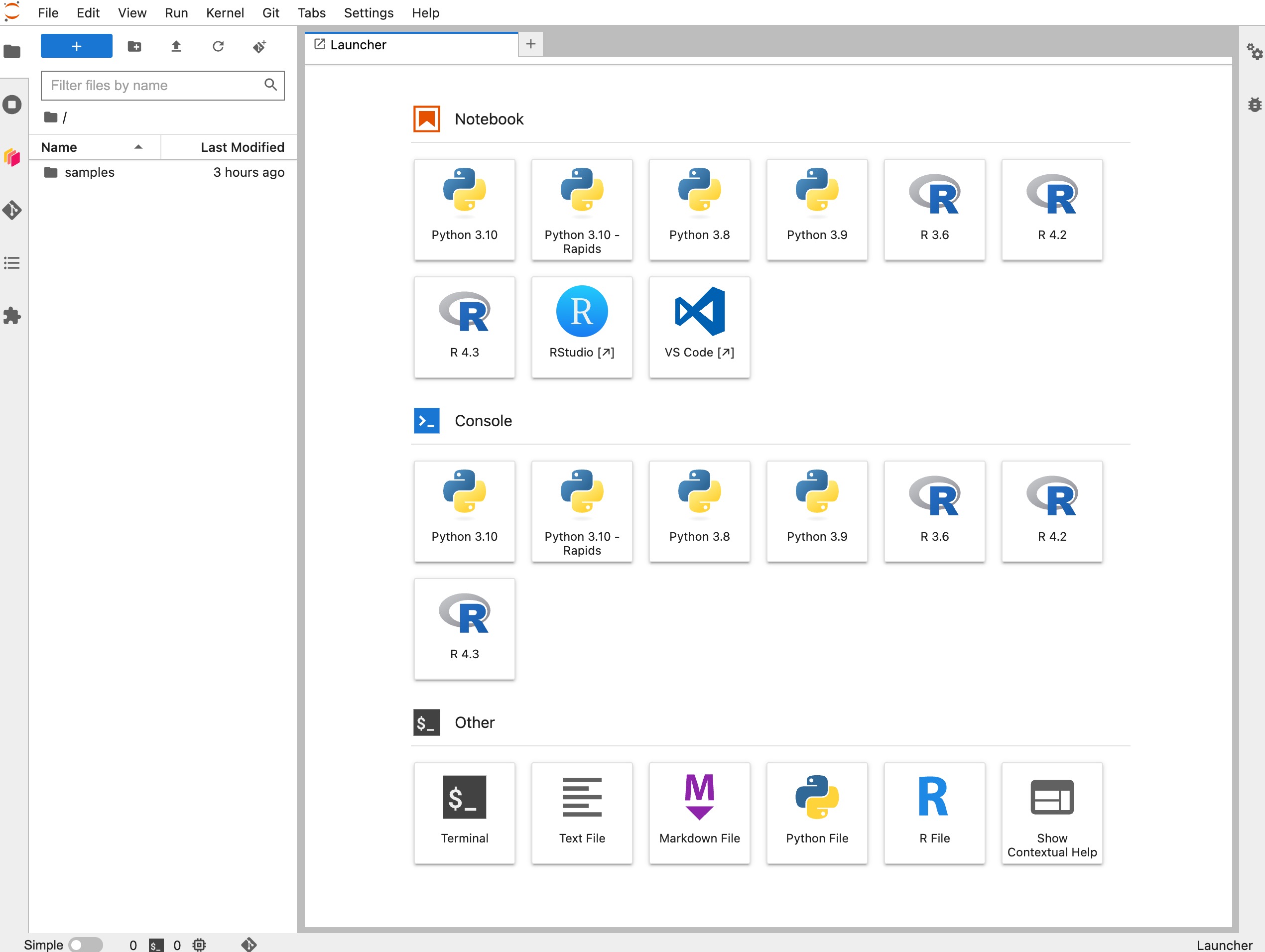The image size is (1265, 952).
Task: Open the samples folder
Action: pos(89,172)
